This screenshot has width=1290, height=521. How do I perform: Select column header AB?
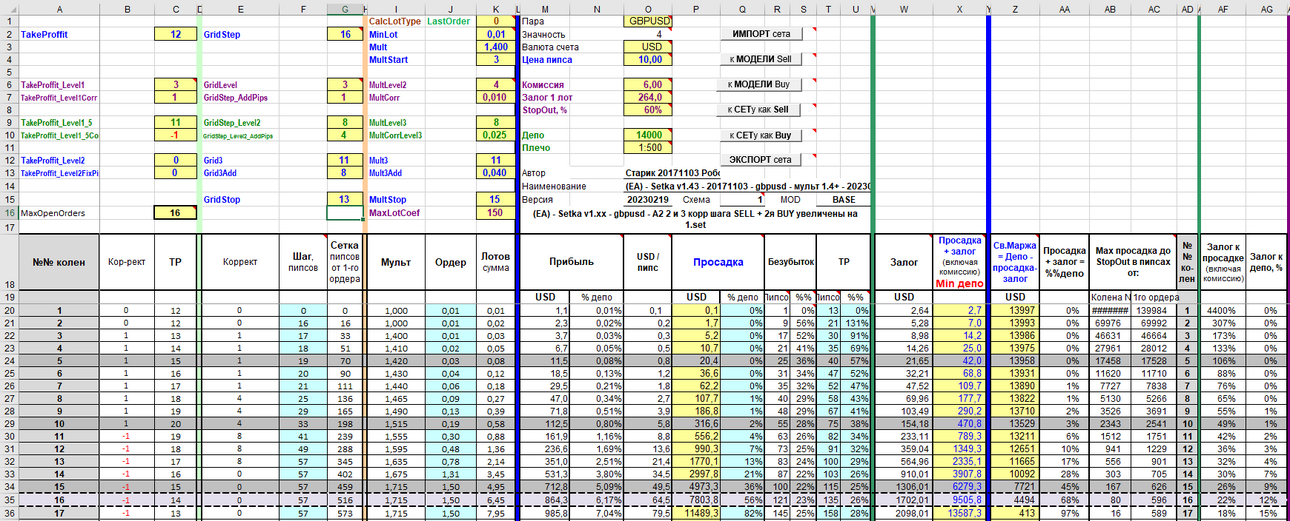[x=1110, y=8]
